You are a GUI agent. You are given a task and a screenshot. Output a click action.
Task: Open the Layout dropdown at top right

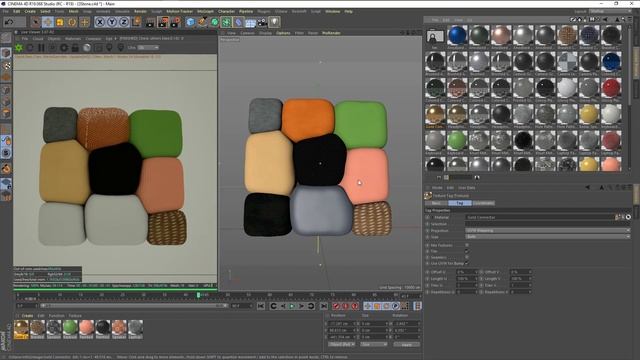[x=610, y=11]
